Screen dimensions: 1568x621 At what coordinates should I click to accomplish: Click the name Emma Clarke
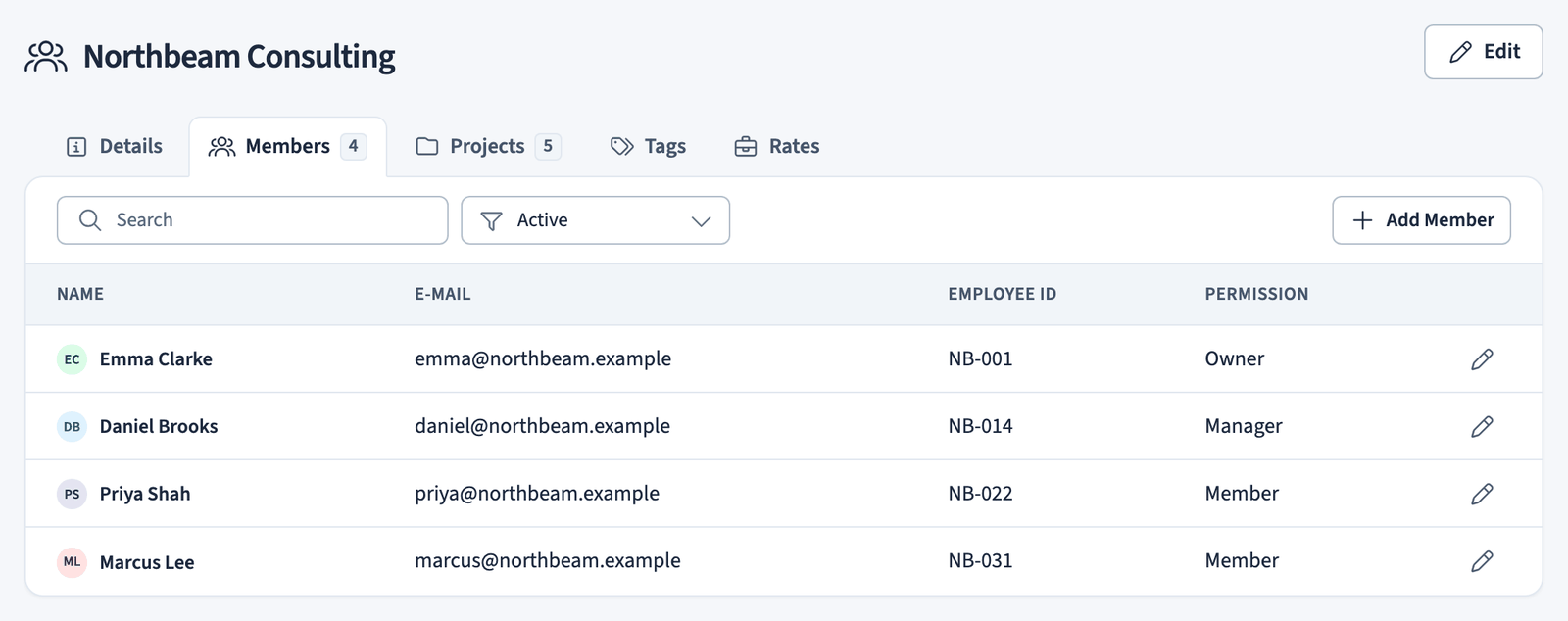point(156,359)
